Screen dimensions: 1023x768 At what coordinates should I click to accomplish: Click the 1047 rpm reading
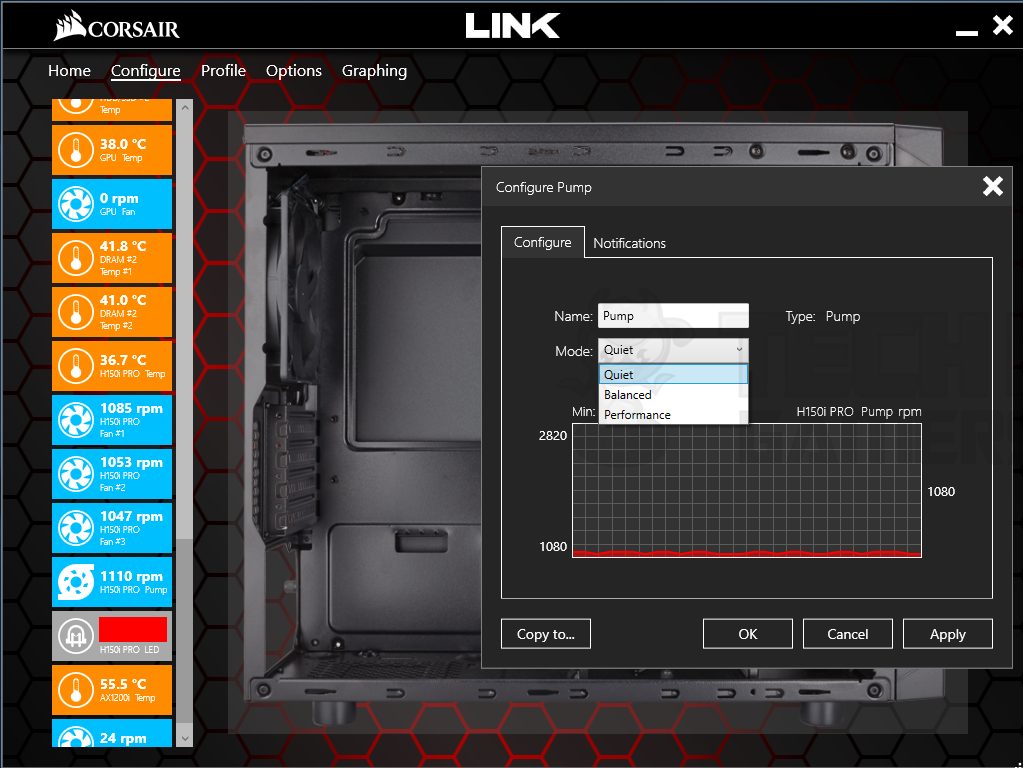click(131, 516)
